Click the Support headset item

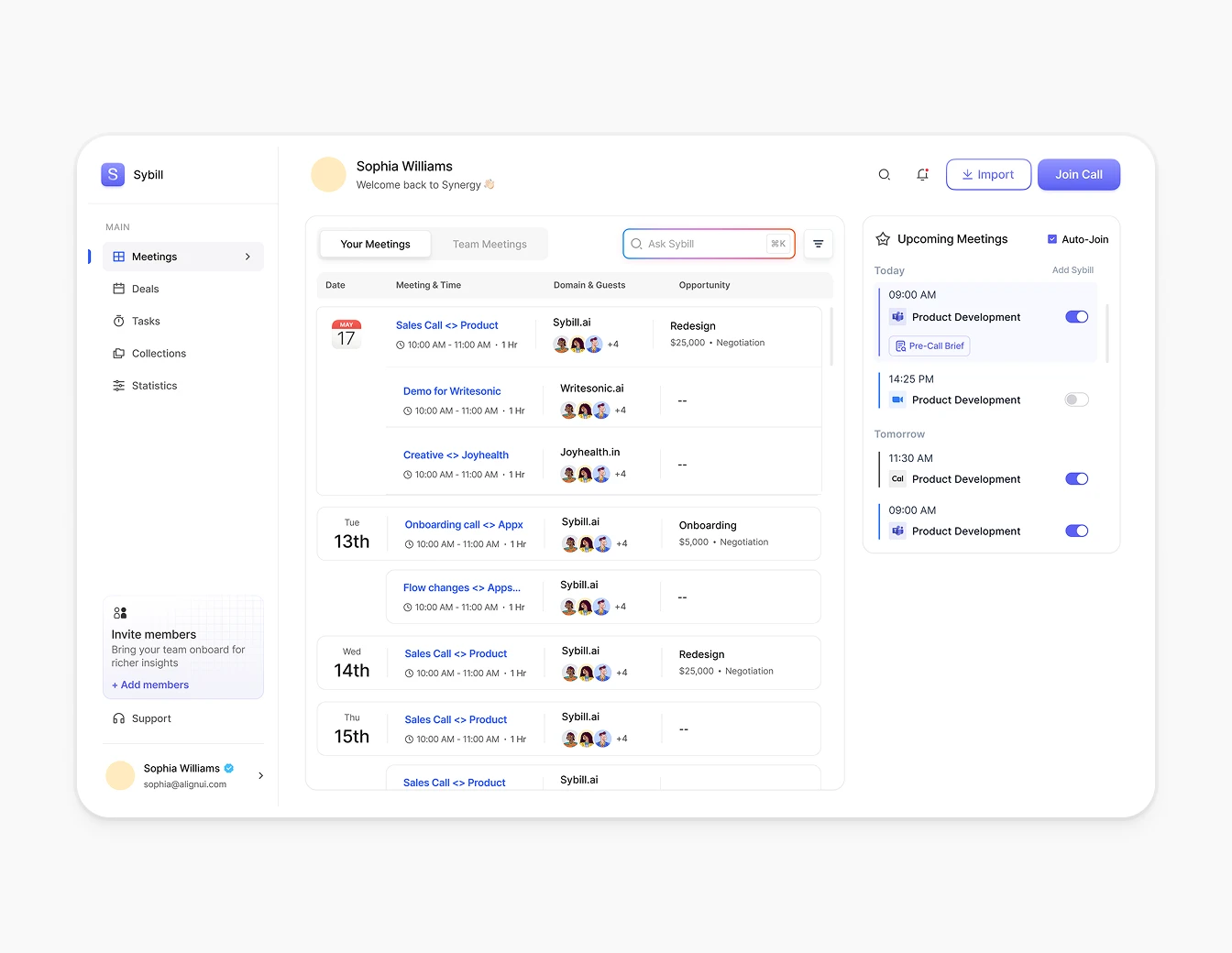[x=150, y=719]
